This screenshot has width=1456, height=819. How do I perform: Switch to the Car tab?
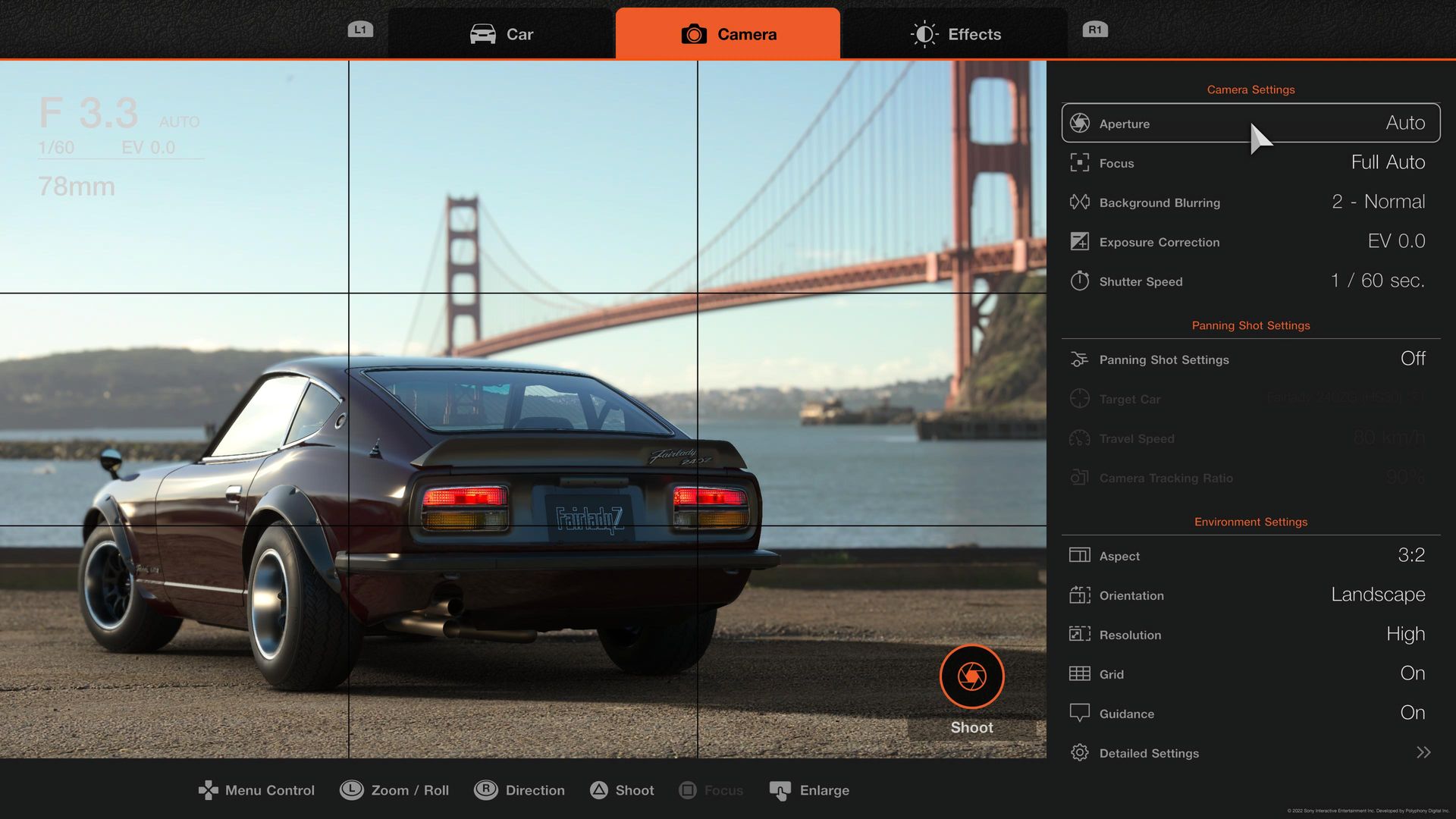(x=501, y=34)
